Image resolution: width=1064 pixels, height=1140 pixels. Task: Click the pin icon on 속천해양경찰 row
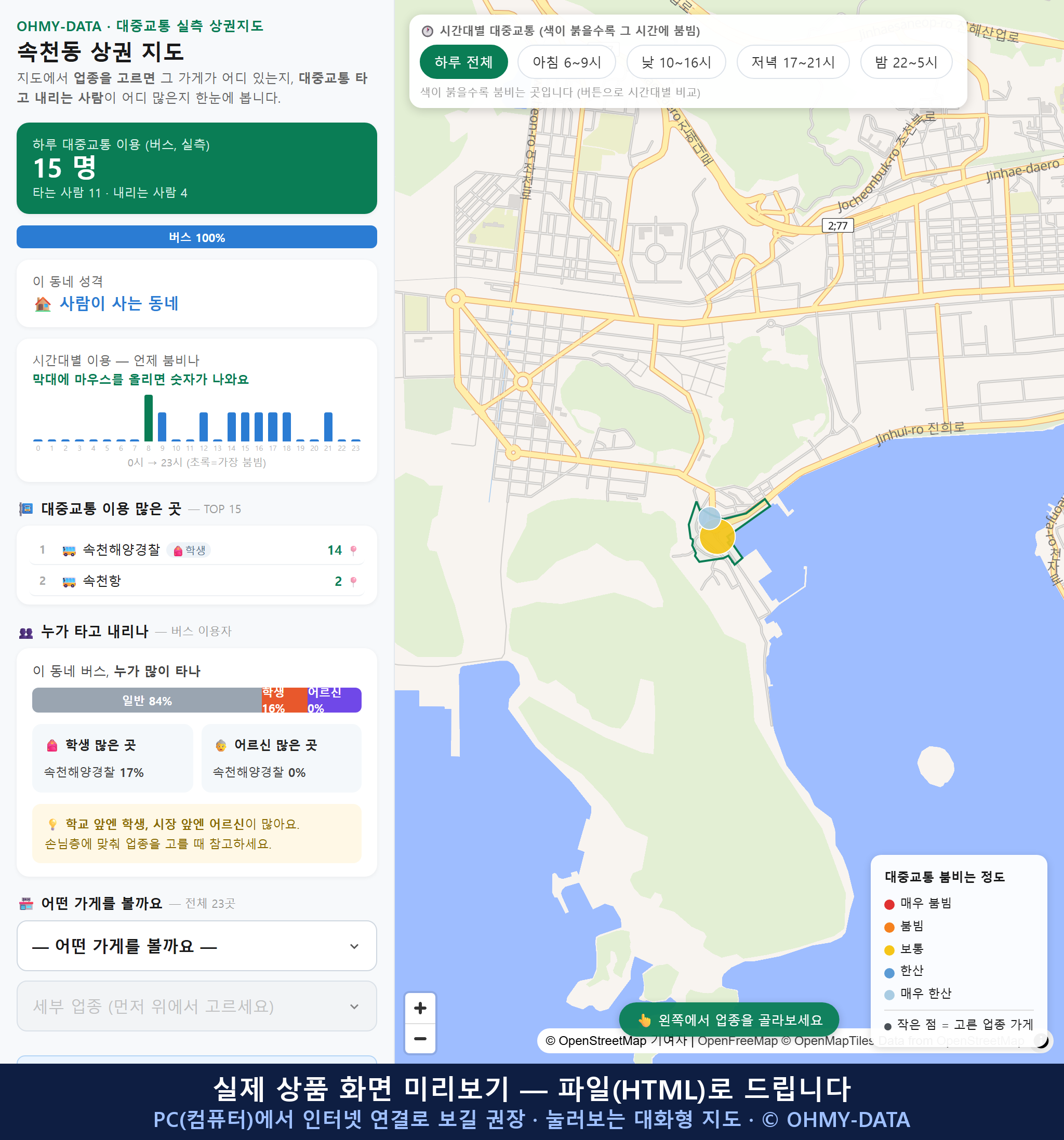click(x=353, y=550)
